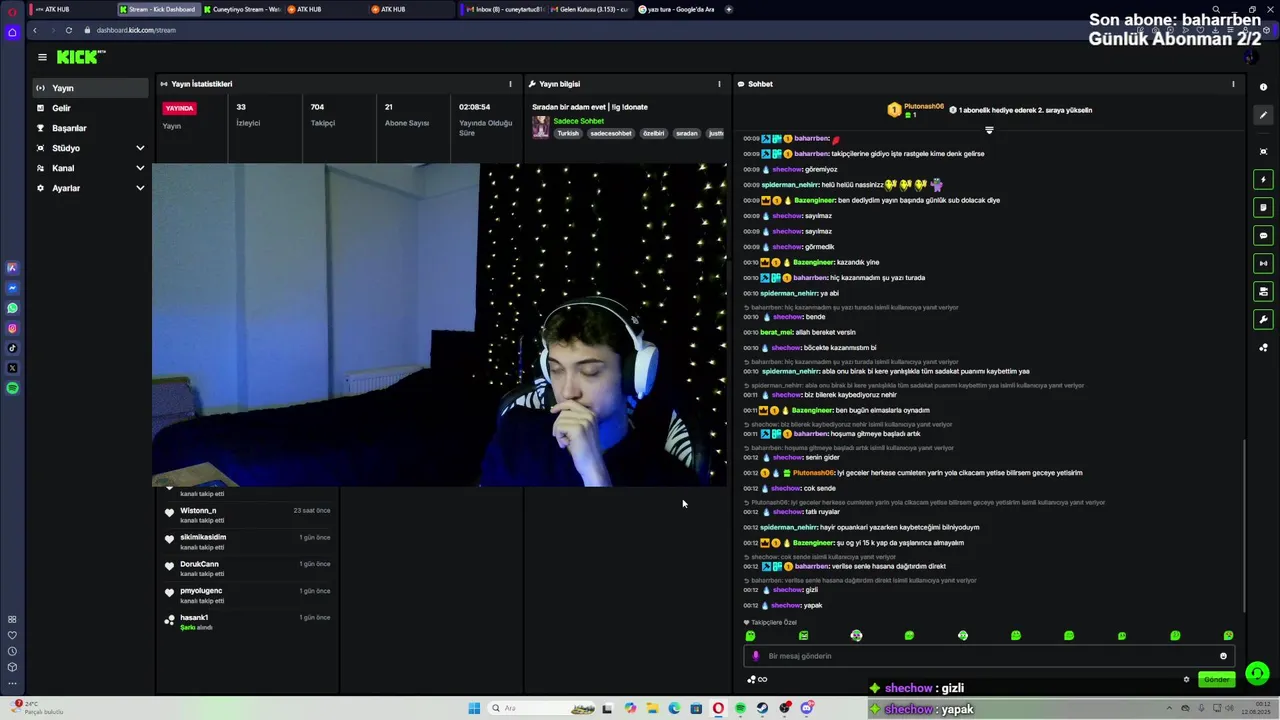Screen dimensions: 1280x720
Task: Click the Kick logo
Action: (x=80, y=57)
